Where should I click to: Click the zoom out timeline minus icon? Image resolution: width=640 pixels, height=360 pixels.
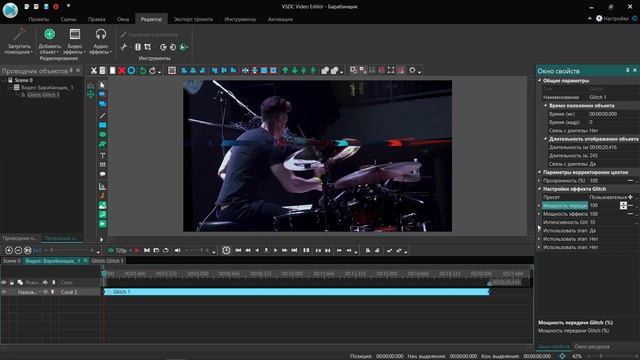(18, 250)
